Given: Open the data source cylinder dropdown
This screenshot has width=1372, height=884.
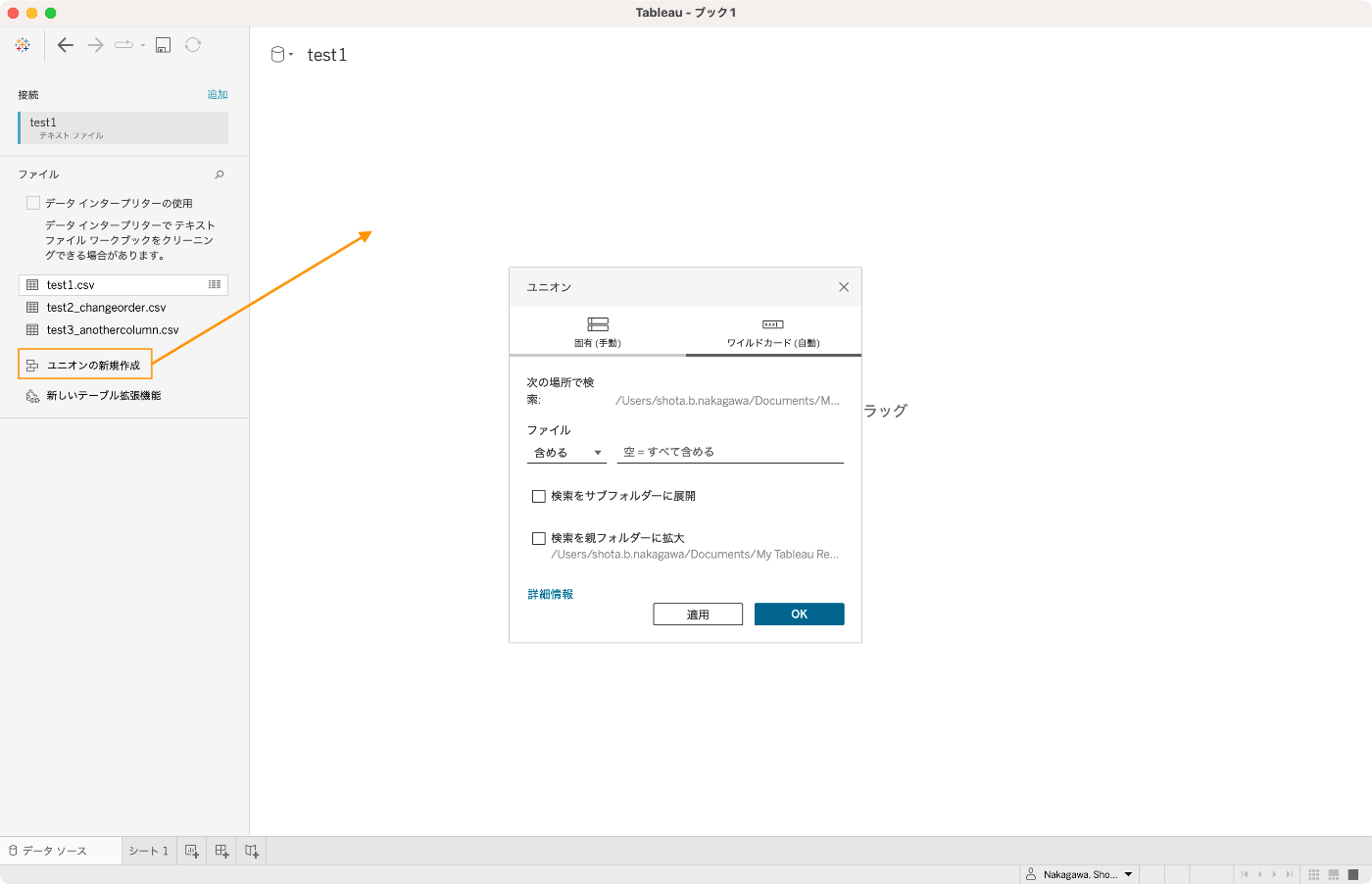Looking at the screenshot, I should (x=282, y=55).
